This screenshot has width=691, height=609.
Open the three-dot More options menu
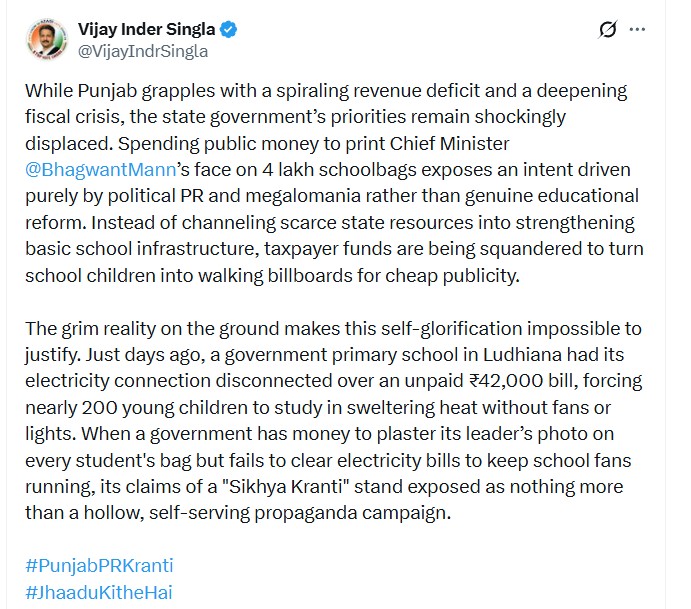(x=637, y=30)
